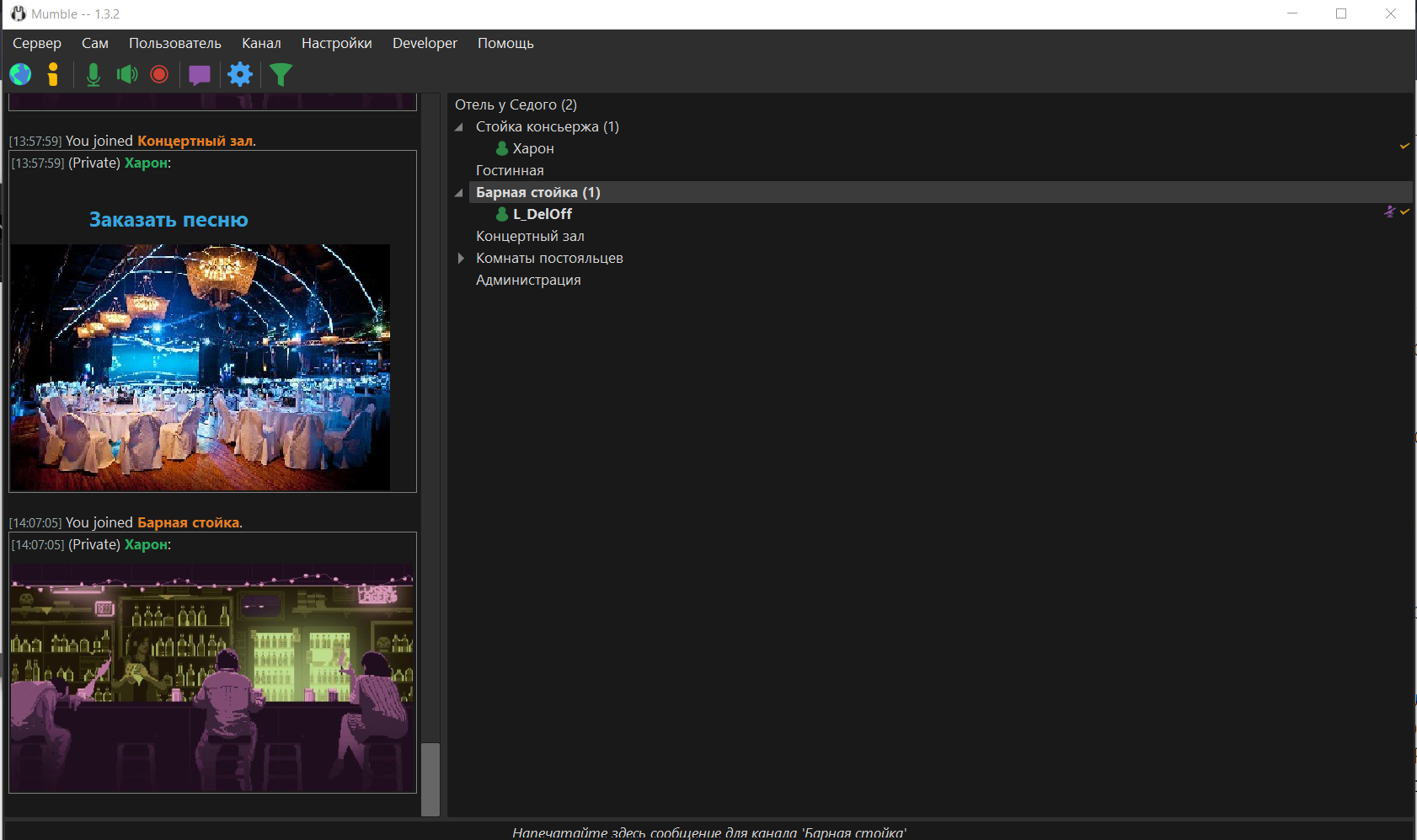The width and height of the screenshot is (1417, 840).
Task: Toggle the red recording button
Action: point(159,75)
